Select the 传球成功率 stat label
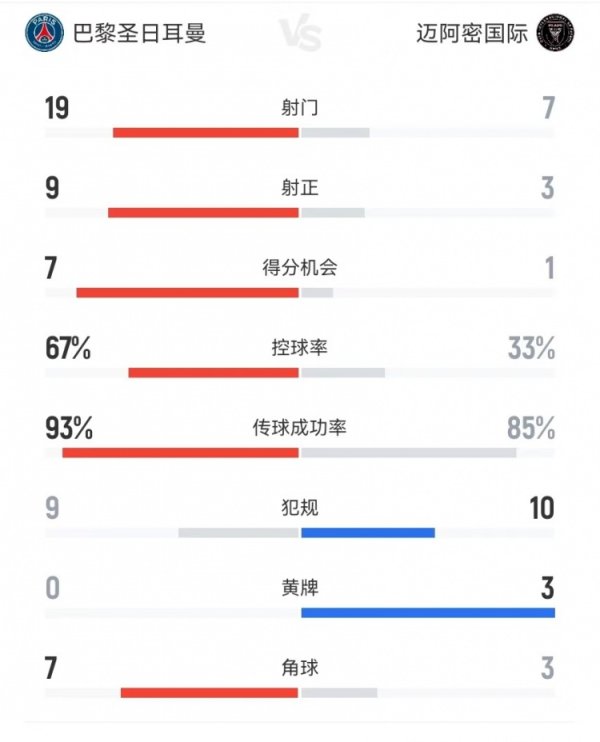 300,428
